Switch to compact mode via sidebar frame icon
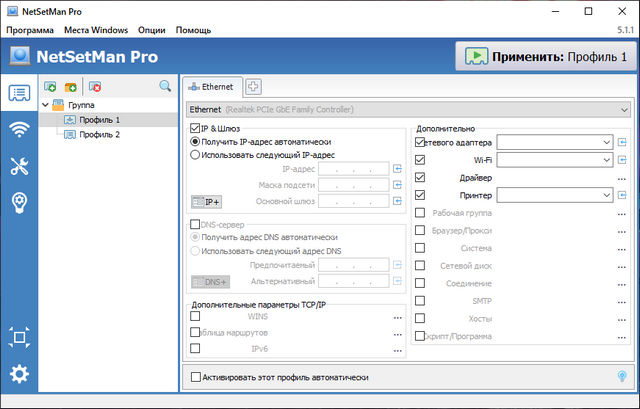The width and height of the screenshot is (640, 409). 19,337
